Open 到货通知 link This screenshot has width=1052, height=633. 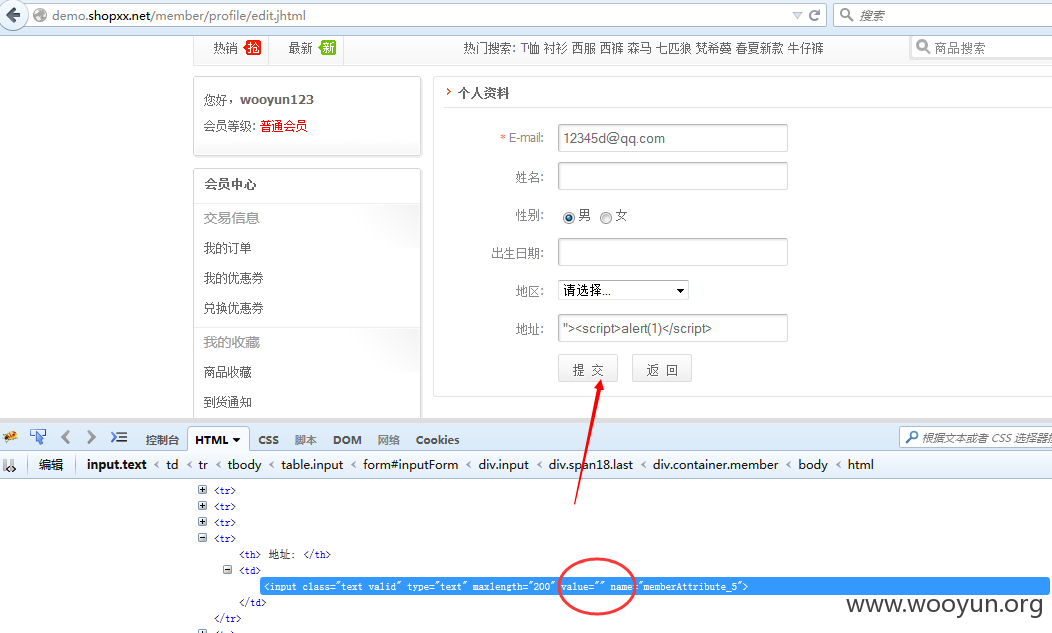[x=227, y=402]
